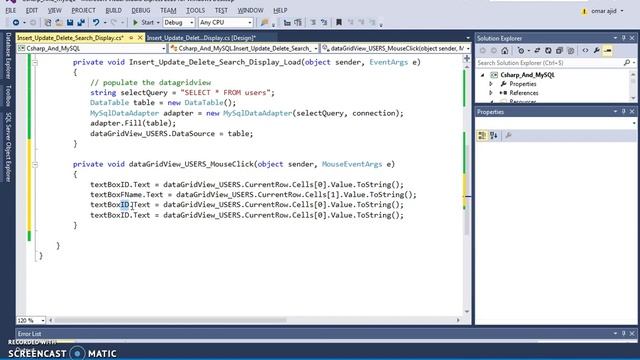Click the Solution Explorer Refresh icon

pyautogui.click(x=548, y=51)
